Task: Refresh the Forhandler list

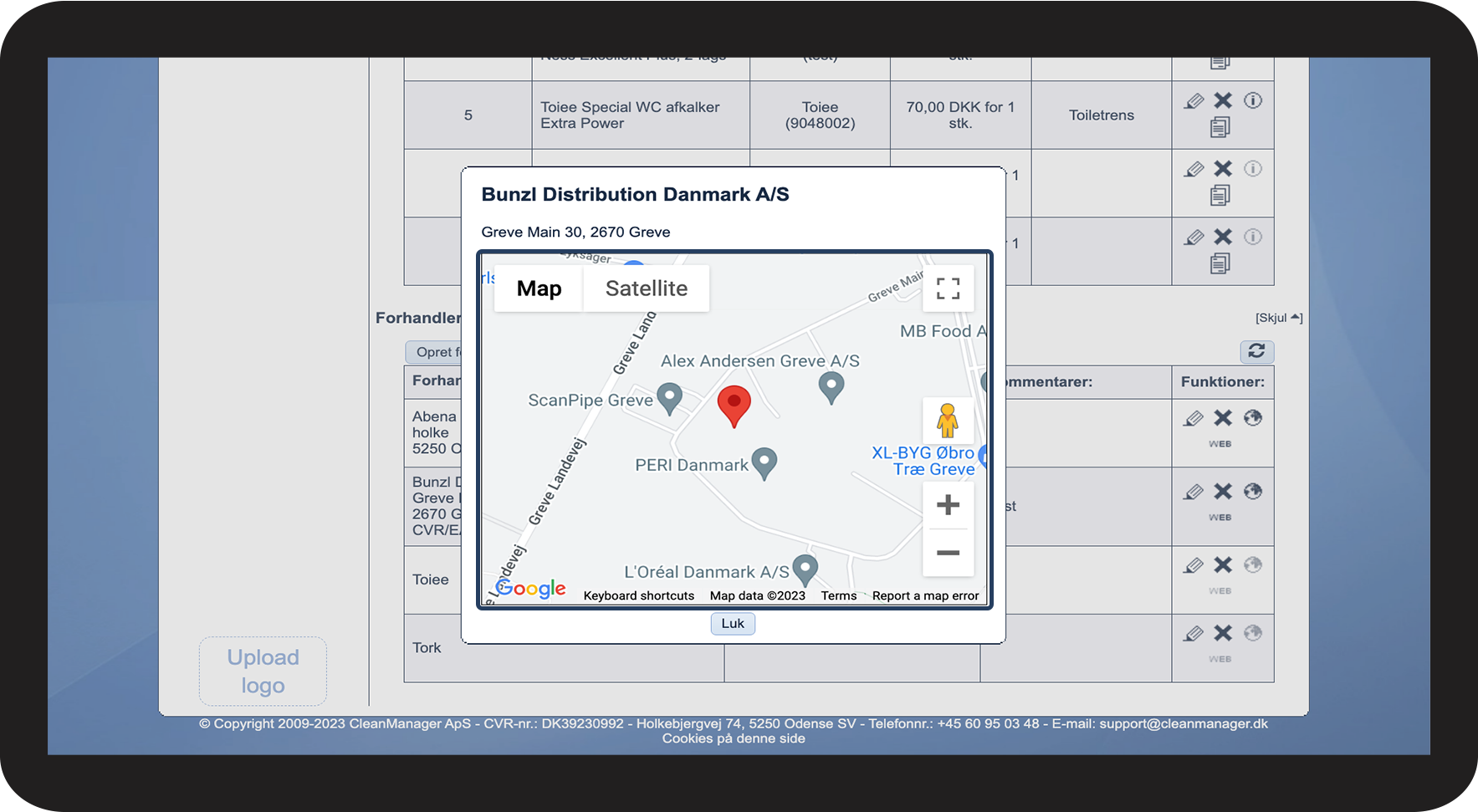Action: click(x=1256, y=351)
